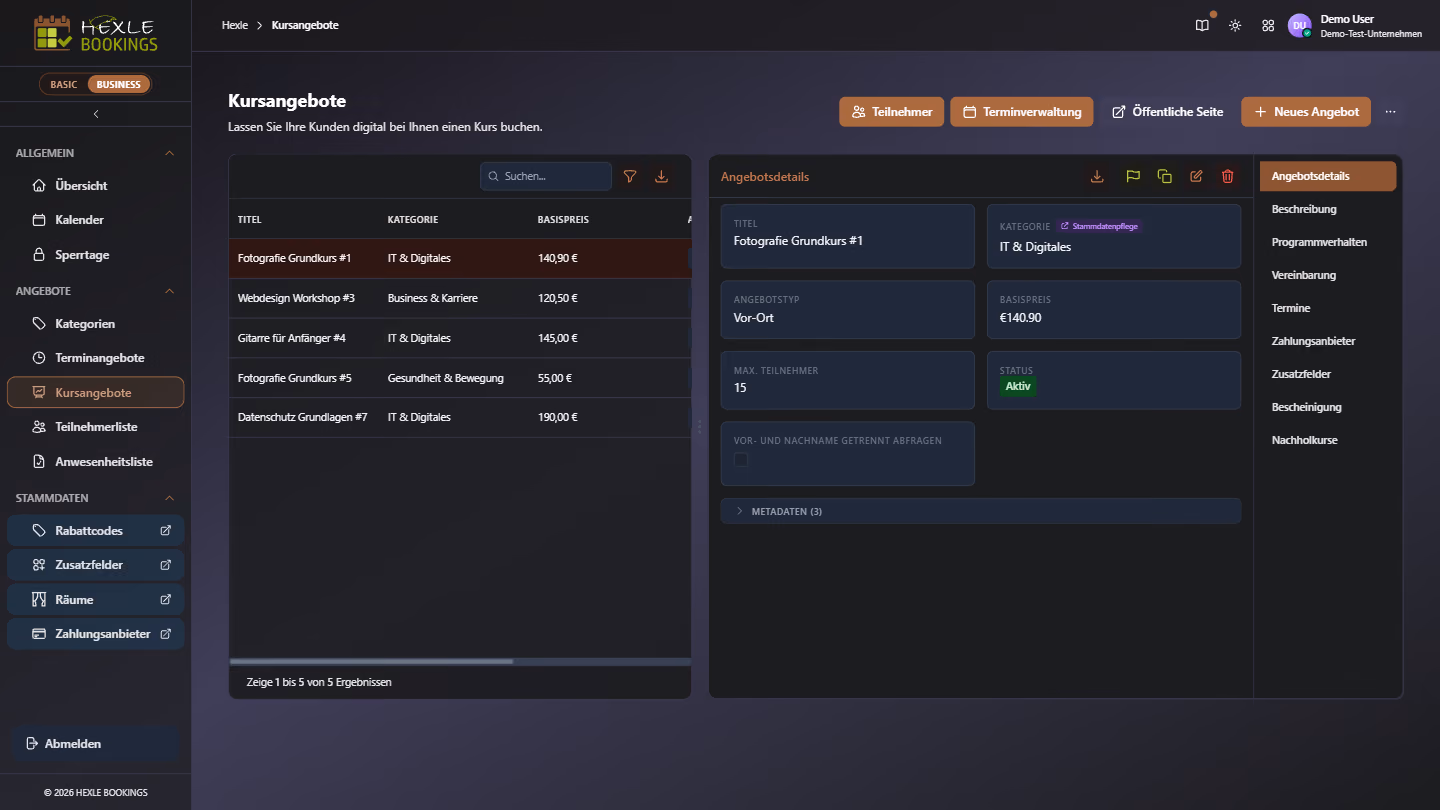Select the BUSINESS plan toggle
1440x810 pixels.
point(119,84)
